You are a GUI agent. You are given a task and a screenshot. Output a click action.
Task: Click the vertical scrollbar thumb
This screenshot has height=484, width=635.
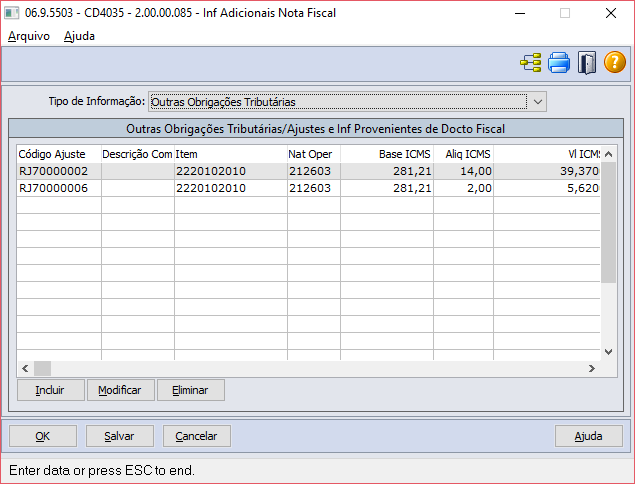tap(608, 222)
